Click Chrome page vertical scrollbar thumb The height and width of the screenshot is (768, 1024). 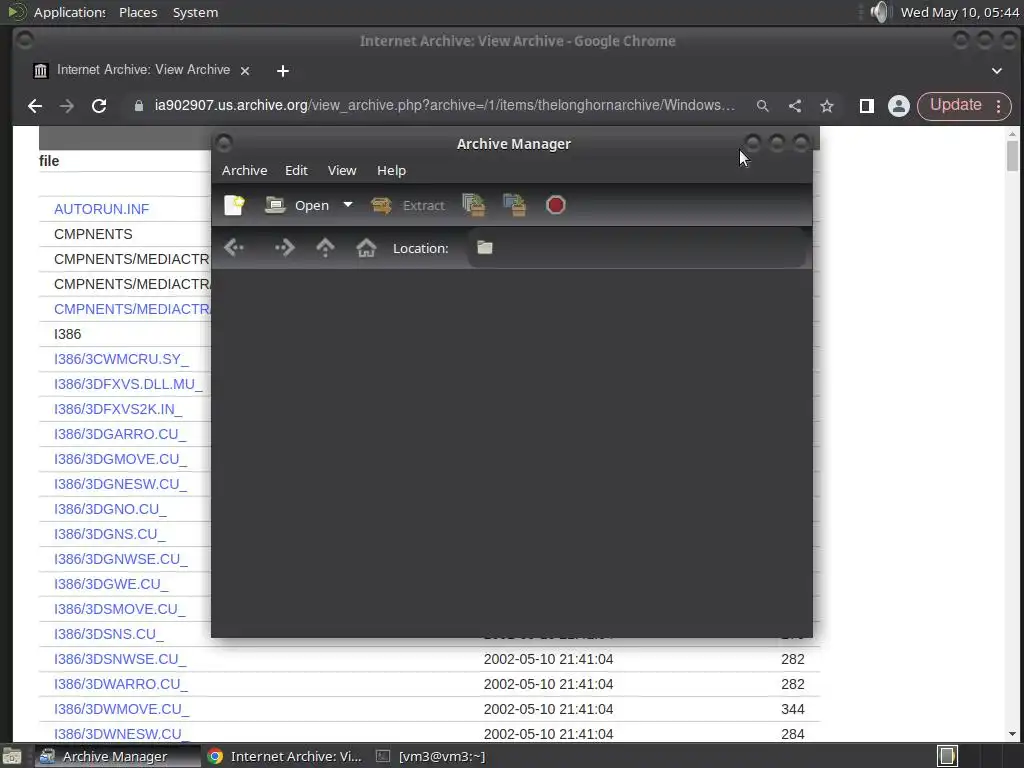[1012, 155]
